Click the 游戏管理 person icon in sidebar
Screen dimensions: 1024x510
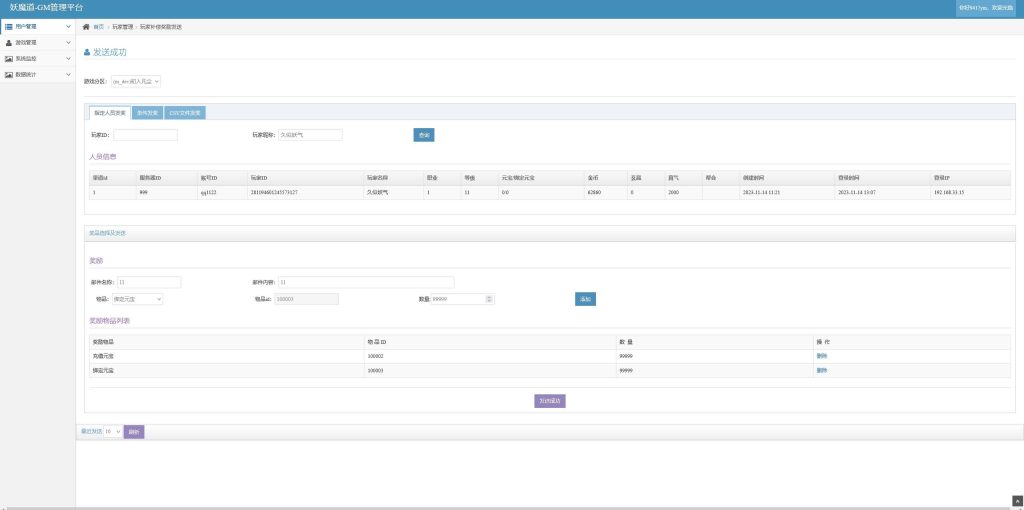8,43
